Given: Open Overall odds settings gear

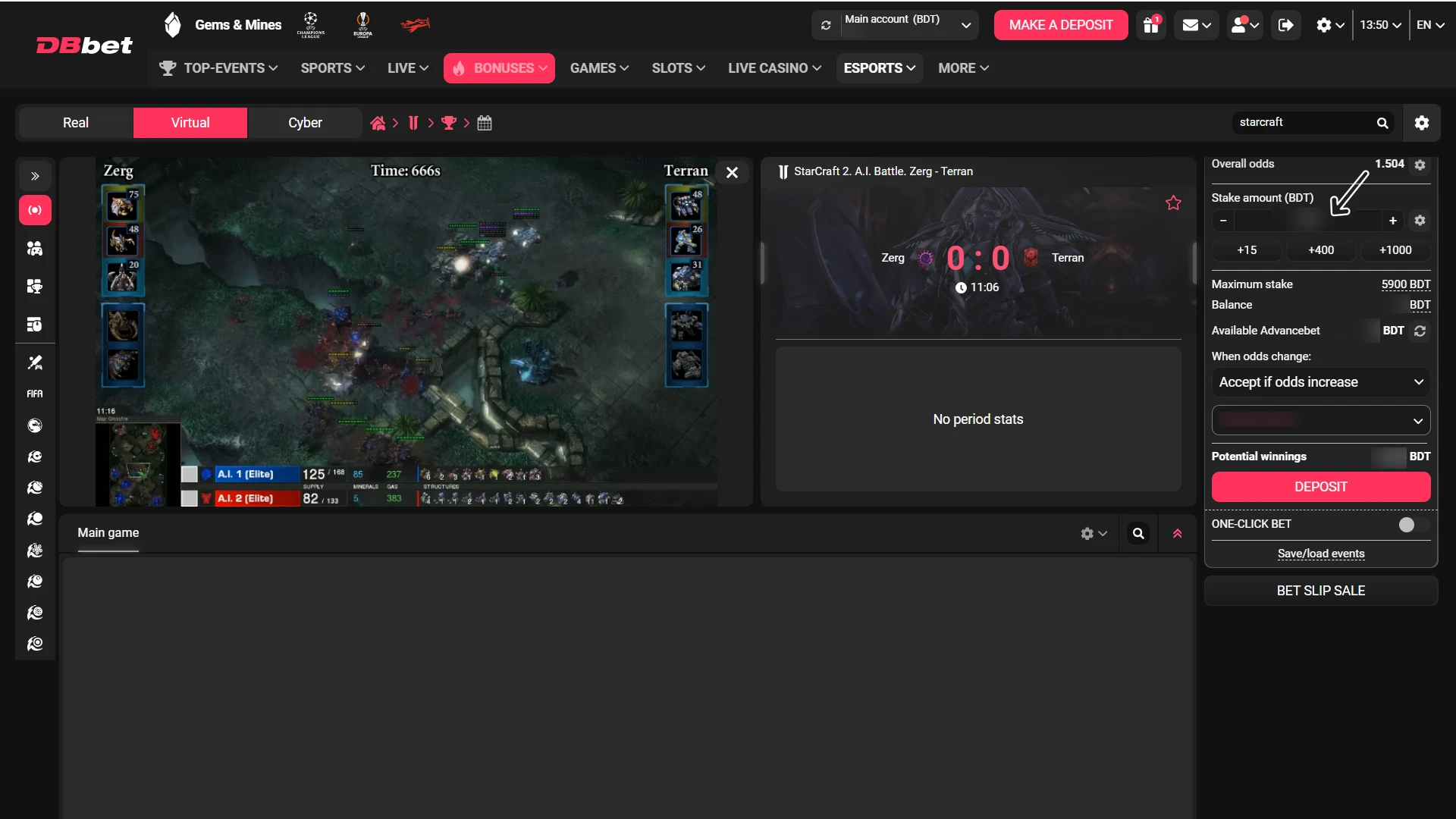Looking at the screenshot, I should coord(1420,165).
